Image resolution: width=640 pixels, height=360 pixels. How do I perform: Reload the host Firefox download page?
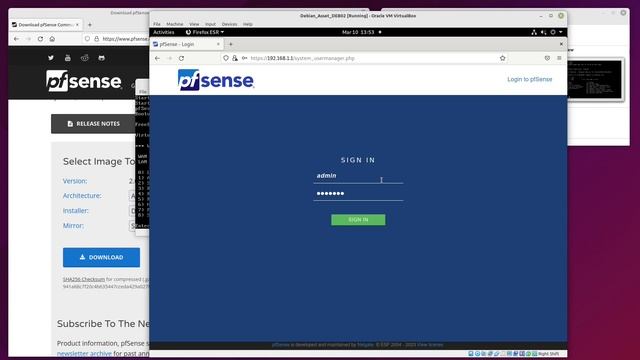pyautogui.click(x=40, y=39)
